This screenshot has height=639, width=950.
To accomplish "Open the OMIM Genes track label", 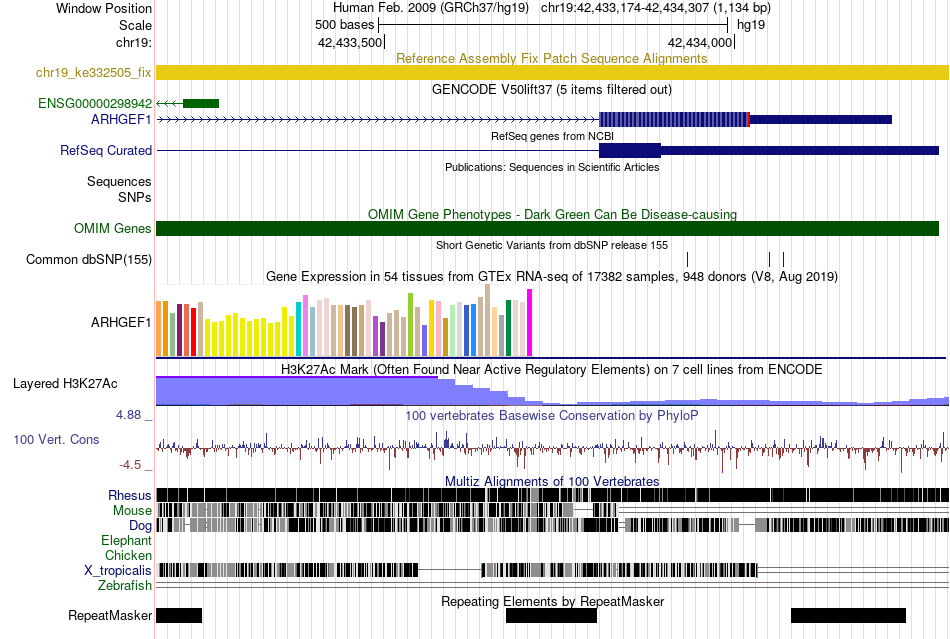I will tap(113, 228).
